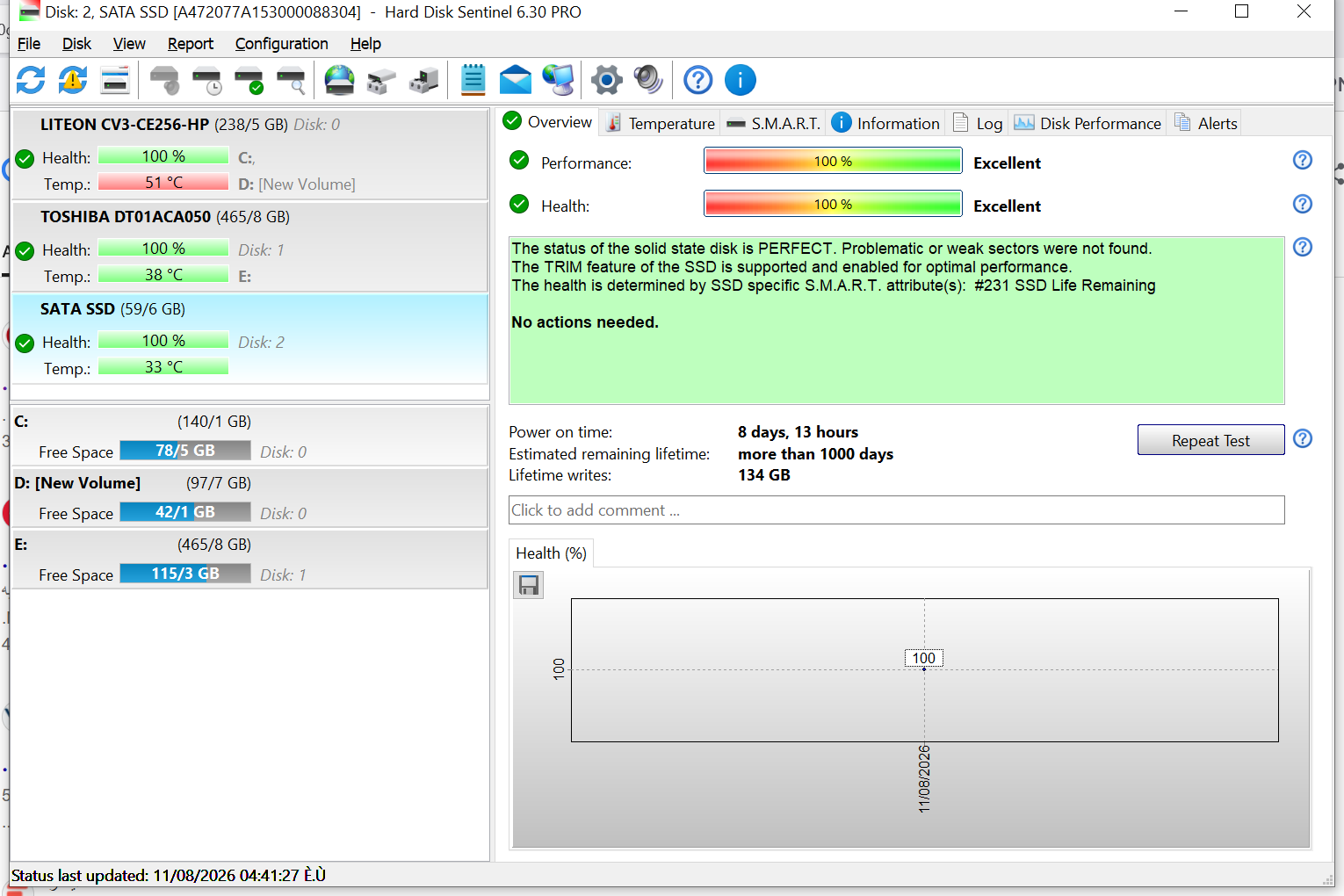This screenshot has height=896, width=1344.
Task: Click the blue notepad report icon
Action: [473, 80]
